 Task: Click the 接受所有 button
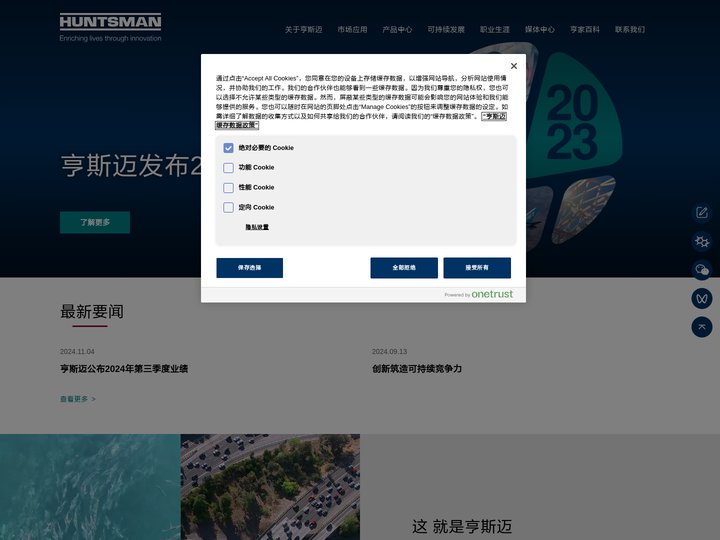click(477, 268)
